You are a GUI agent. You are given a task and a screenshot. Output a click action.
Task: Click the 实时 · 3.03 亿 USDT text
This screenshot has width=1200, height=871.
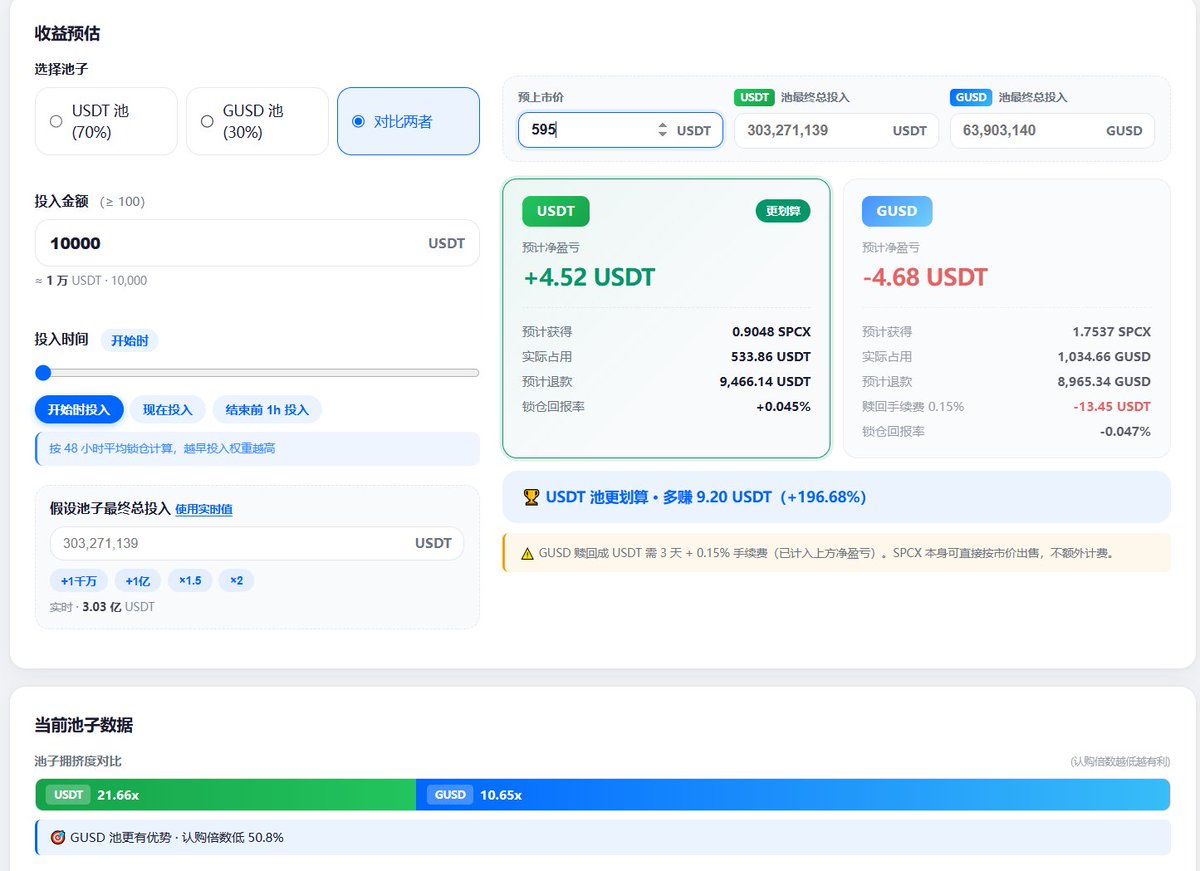point(102,607)
